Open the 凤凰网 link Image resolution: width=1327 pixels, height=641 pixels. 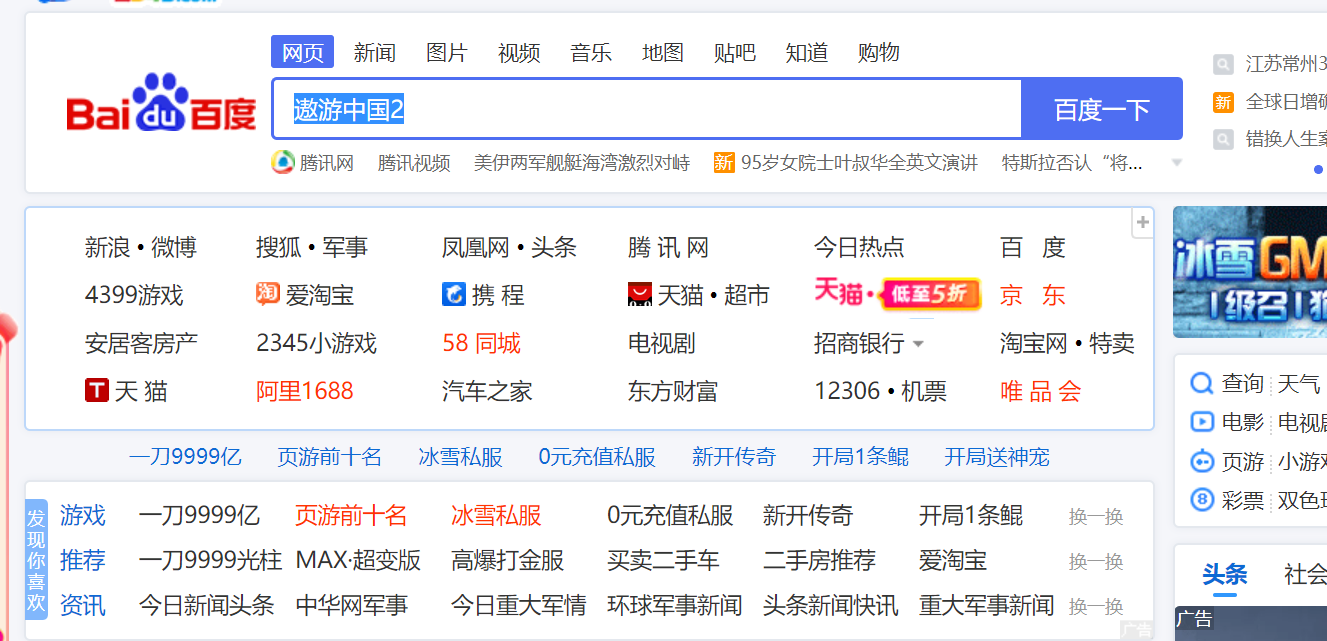click(x=476, y=247)
